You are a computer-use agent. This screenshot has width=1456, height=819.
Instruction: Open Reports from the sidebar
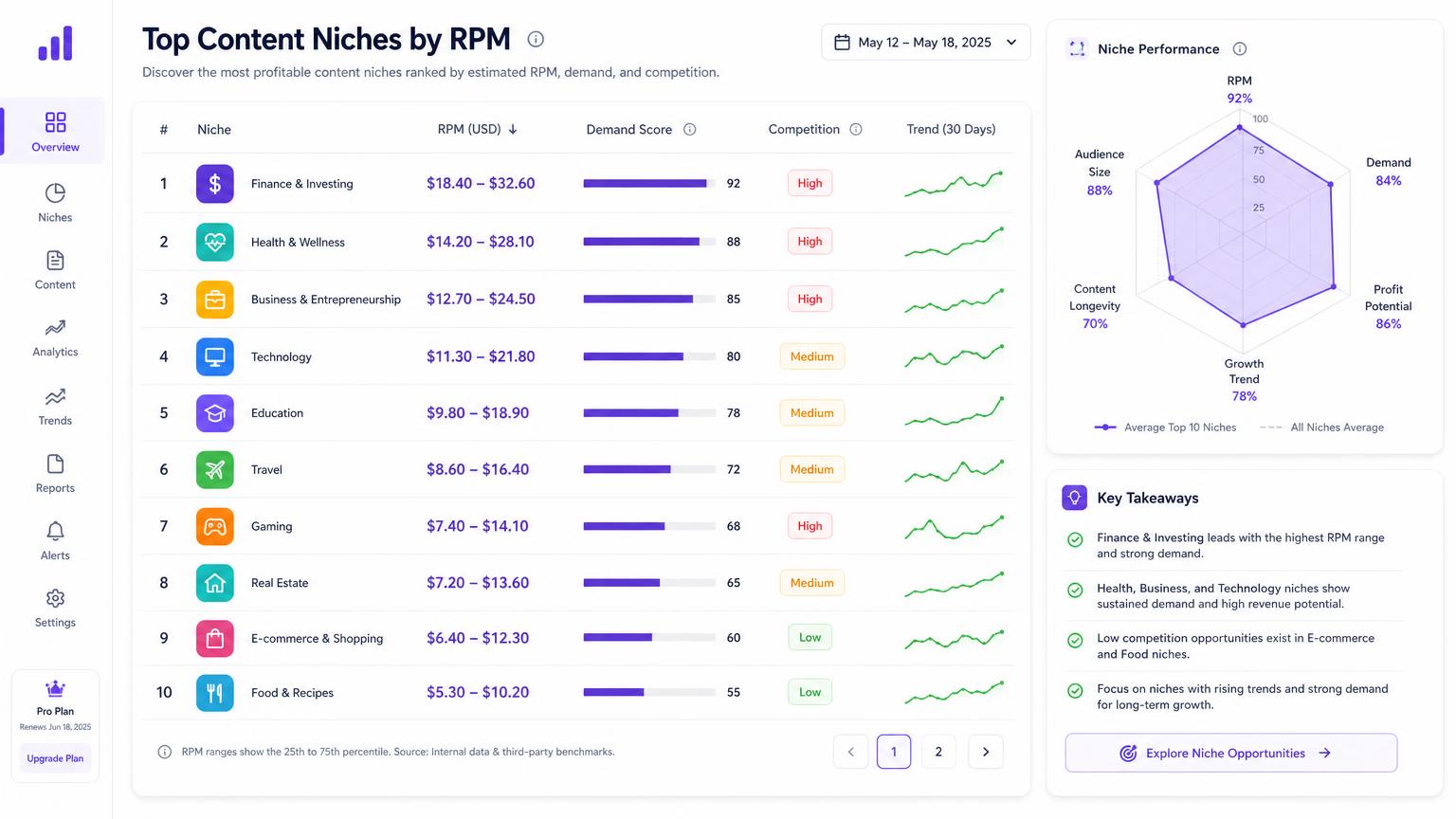tap(55, 474)
